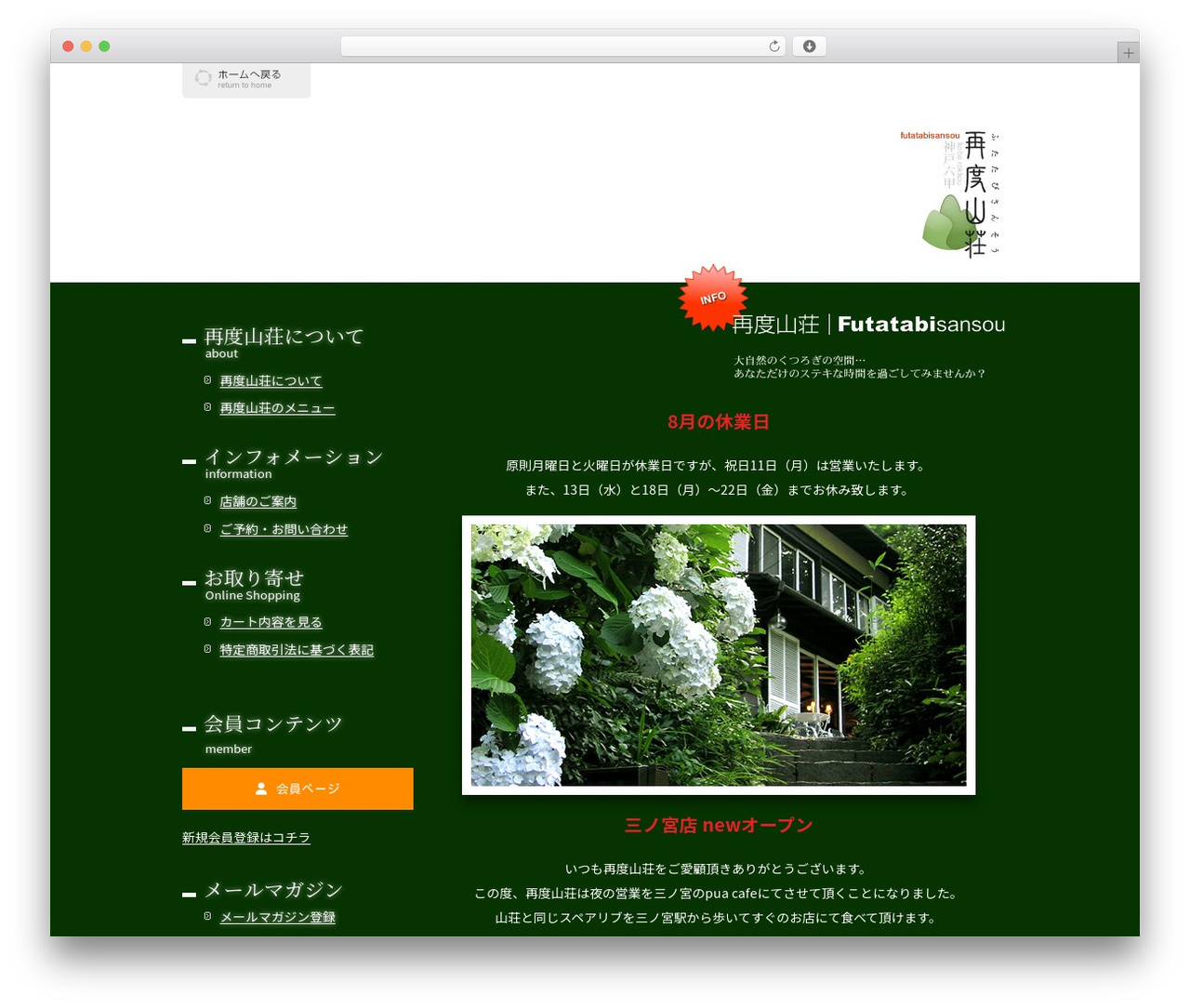Click the bullet icon beside カート内容を見る

point(207,622)
